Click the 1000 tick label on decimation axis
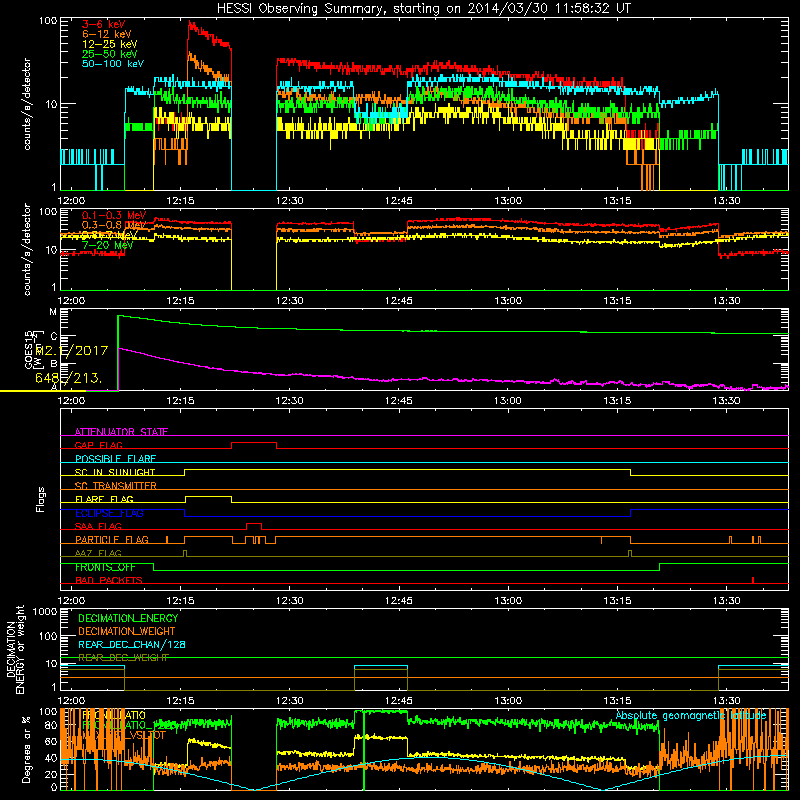Viewport: 800px width, 800px height. (45, 612)
